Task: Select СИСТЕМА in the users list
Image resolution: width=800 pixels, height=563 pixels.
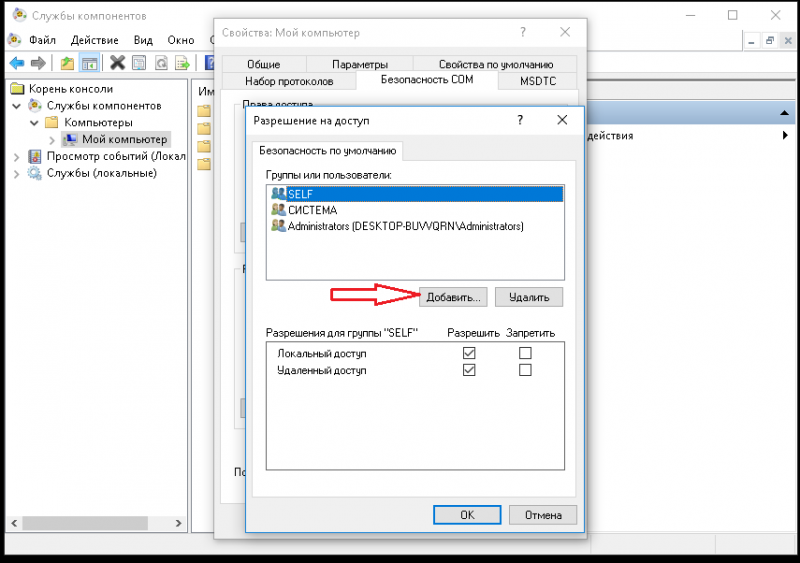Action: 311,211
